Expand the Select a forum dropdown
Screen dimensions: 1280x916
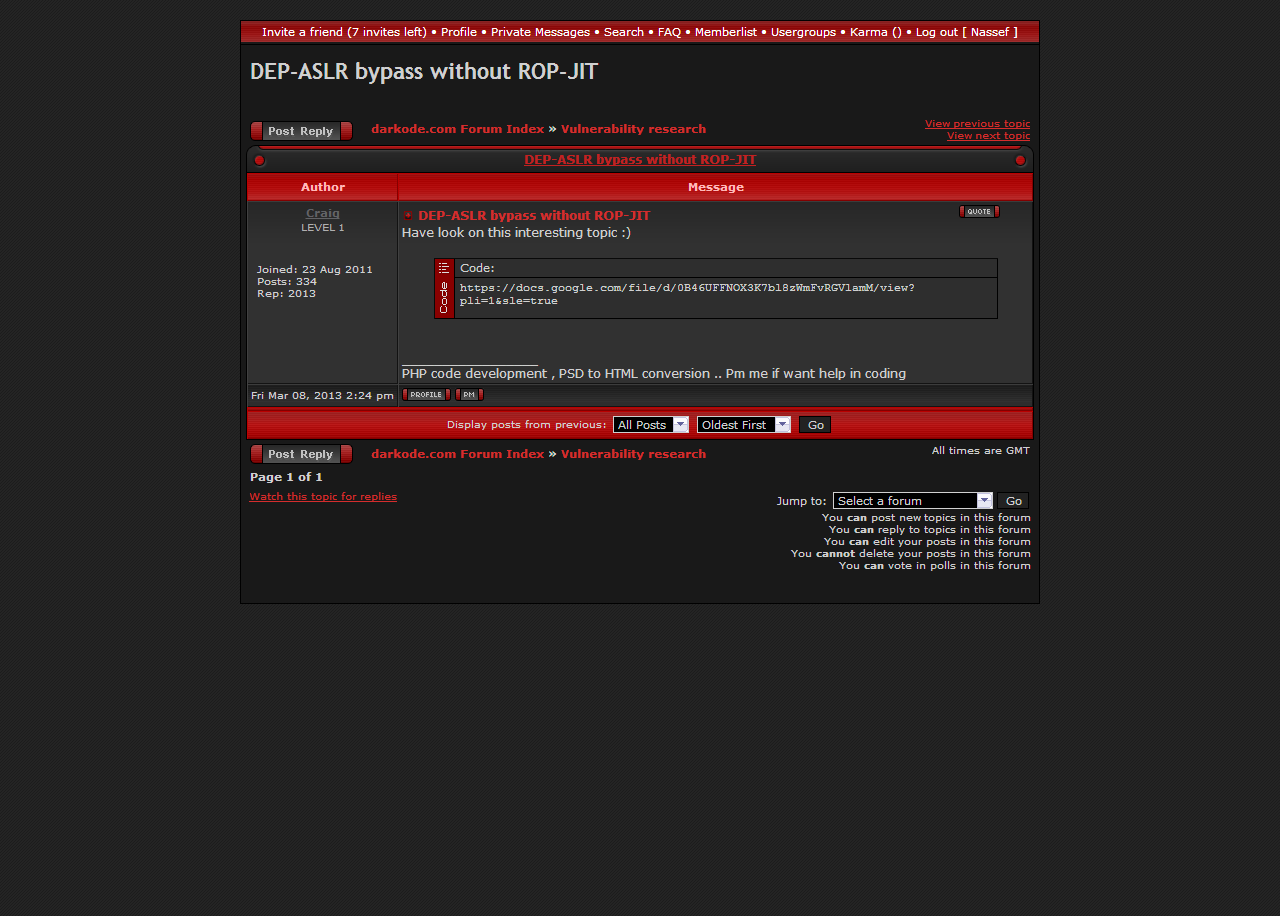[x=912, y=501]
